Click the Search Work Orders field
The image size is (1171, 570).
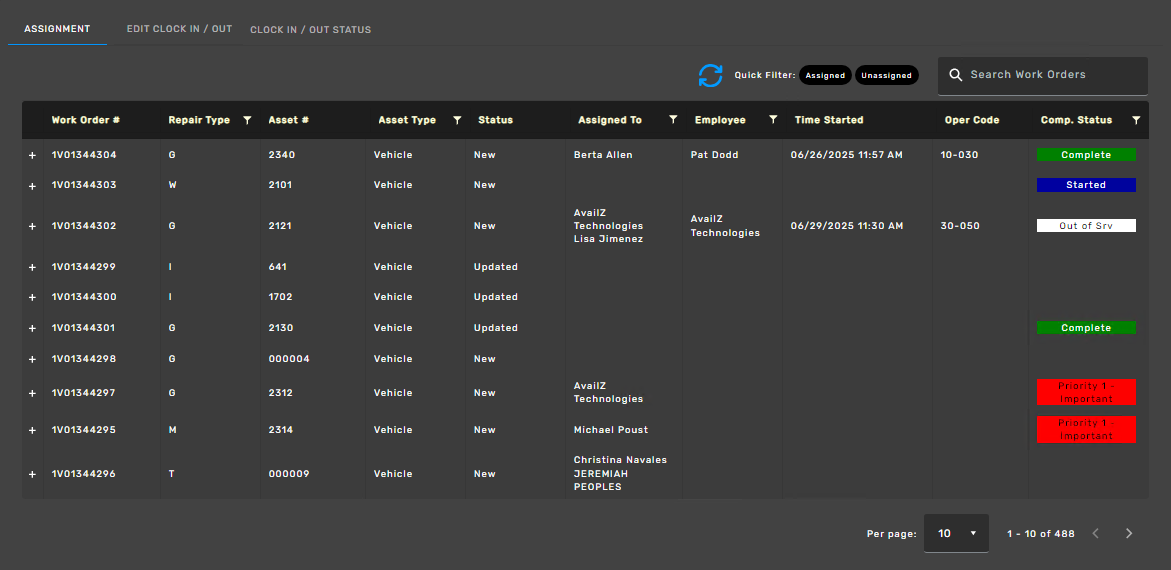point(1050,75)
